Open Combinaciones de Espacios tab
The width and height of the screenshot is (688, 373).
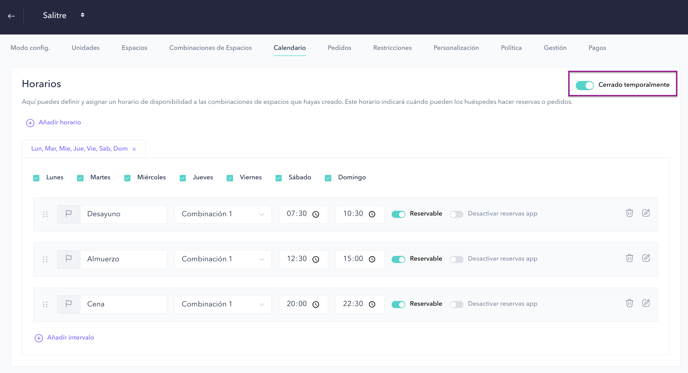211,48
